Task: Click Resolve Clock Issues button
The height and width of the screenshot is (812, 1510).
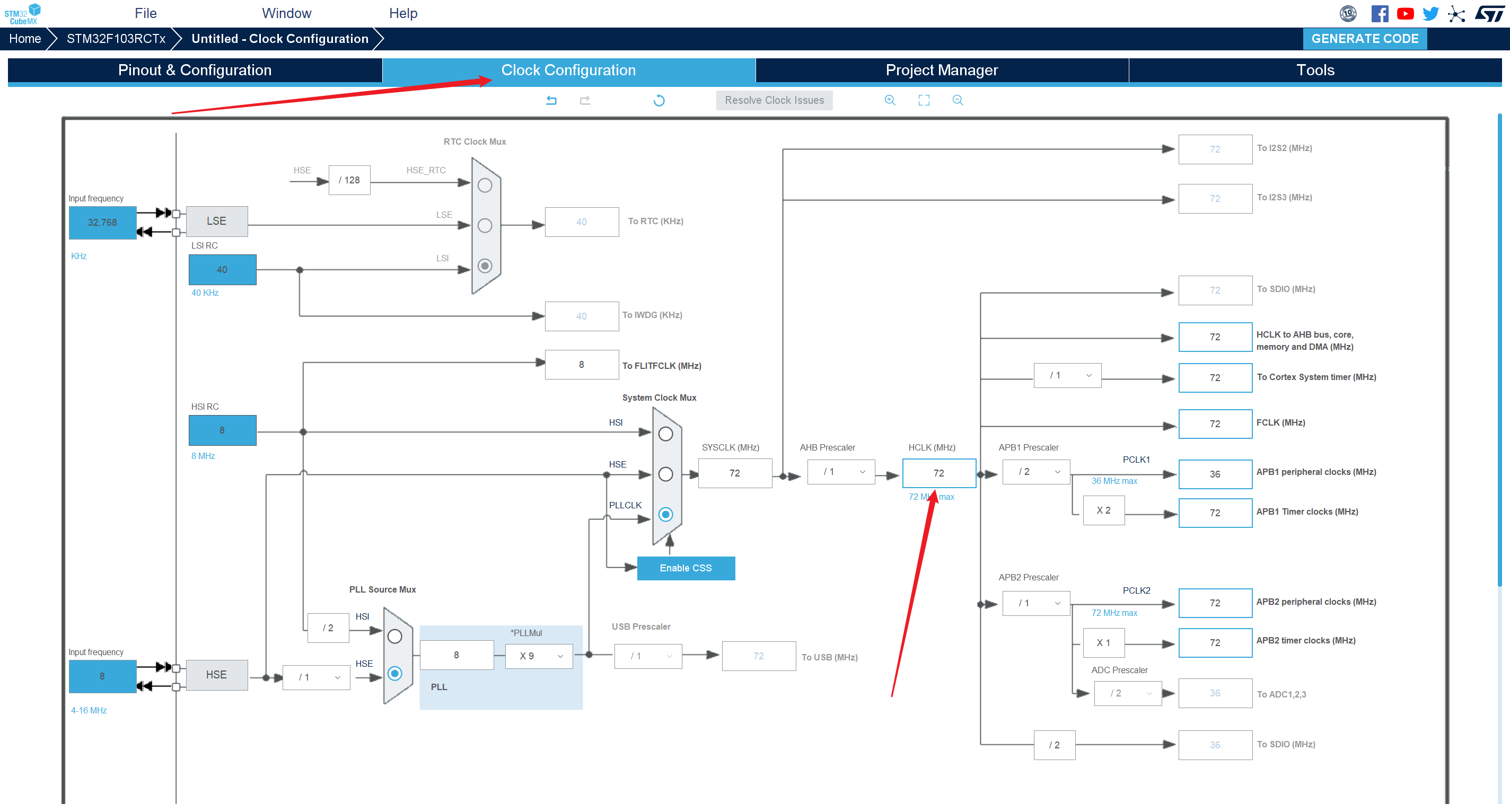Action: tap(774, 100)
